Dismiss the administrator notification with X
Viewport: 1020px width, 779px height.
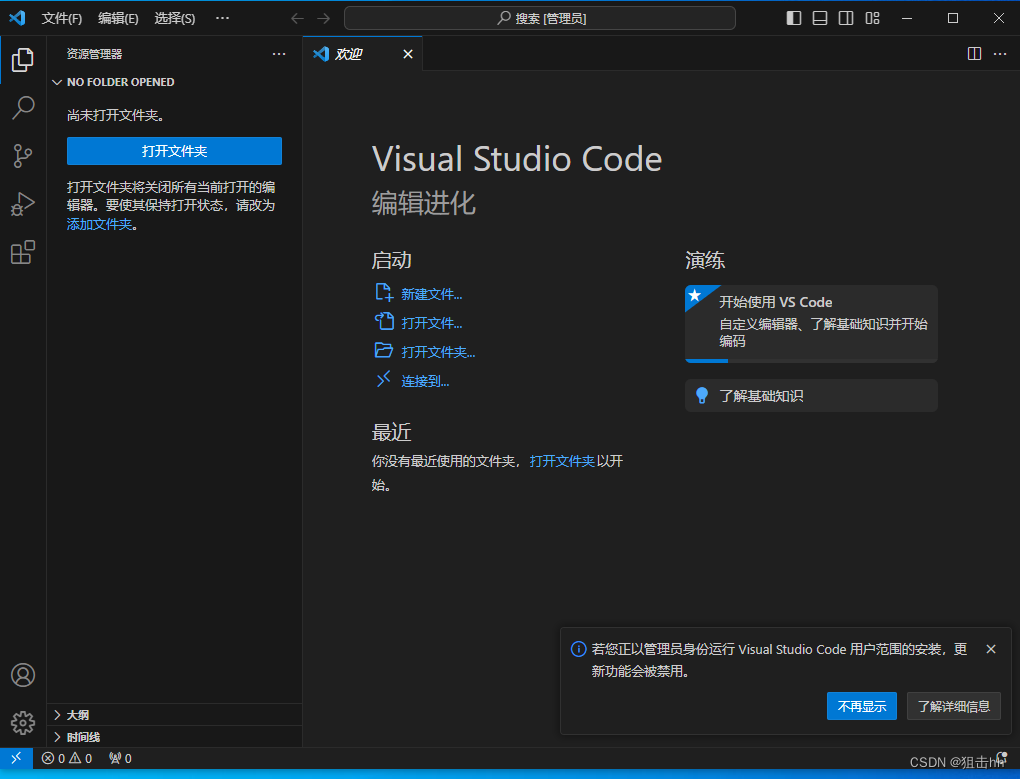(x=991, y=649)
